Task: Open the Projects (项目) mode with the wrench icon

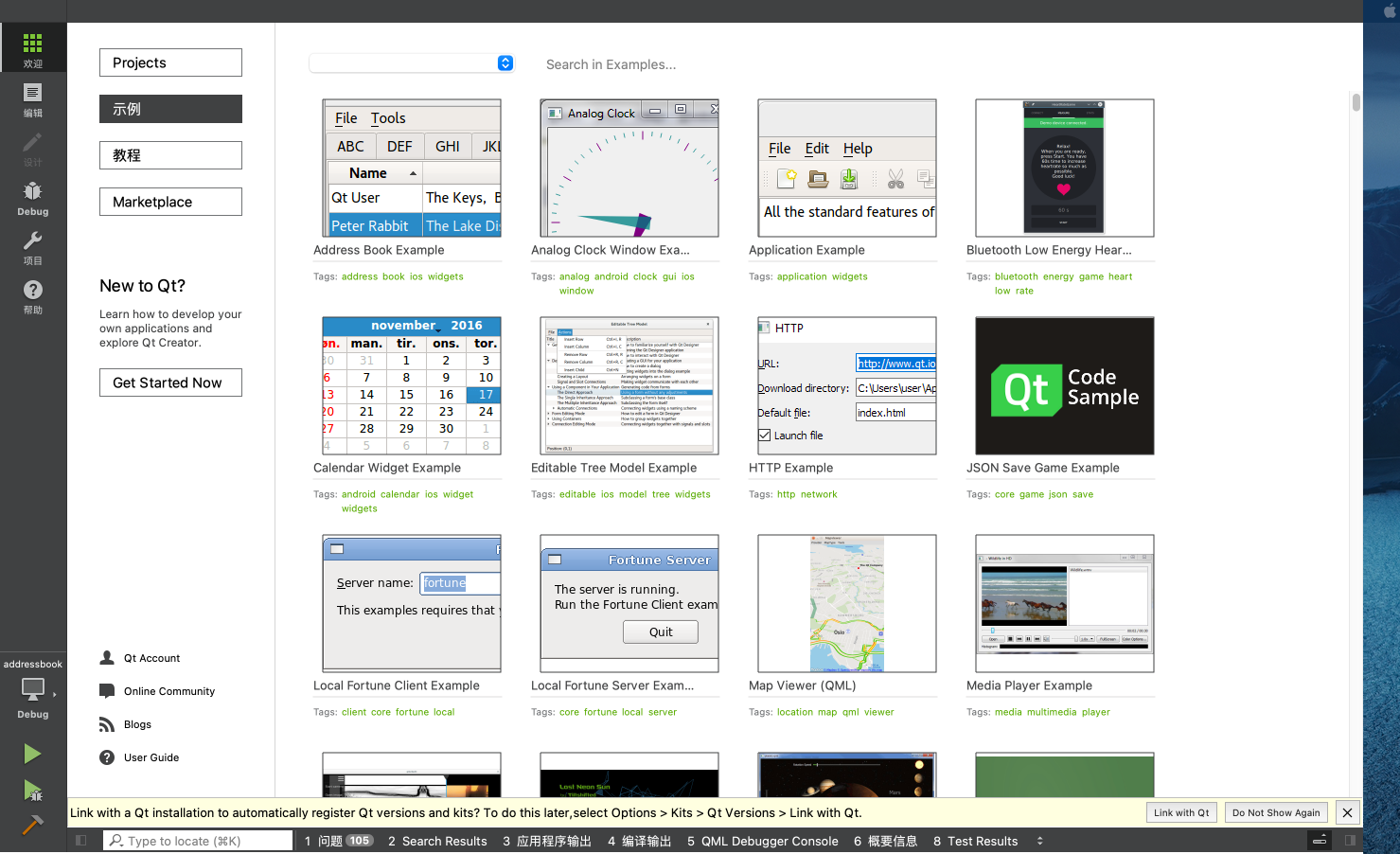Action: [33, 246]
